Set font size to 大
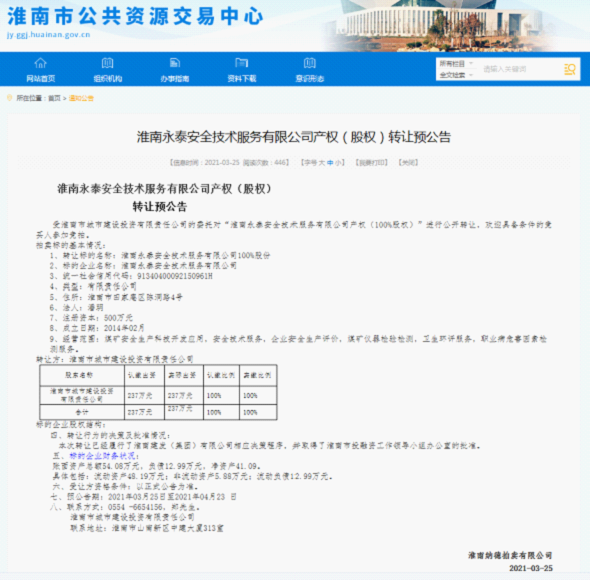The image size is (590, 580). click(x=322, y=163)
